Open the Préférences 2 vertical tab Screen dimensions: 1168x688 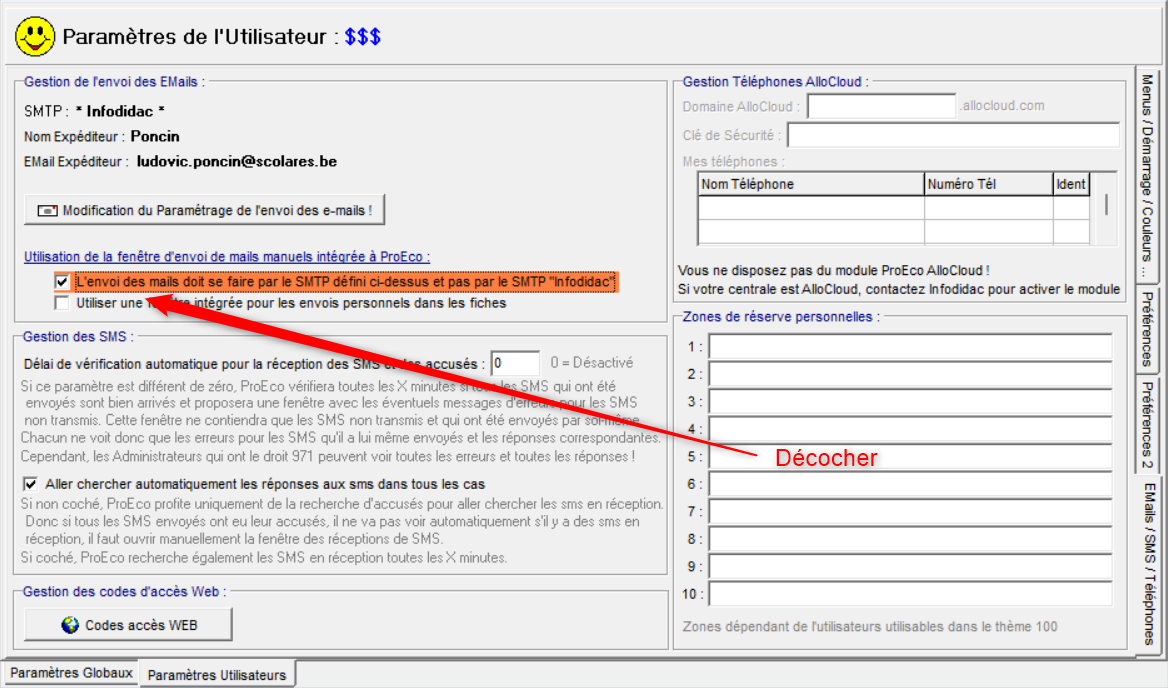click(x=1148, y=425)
